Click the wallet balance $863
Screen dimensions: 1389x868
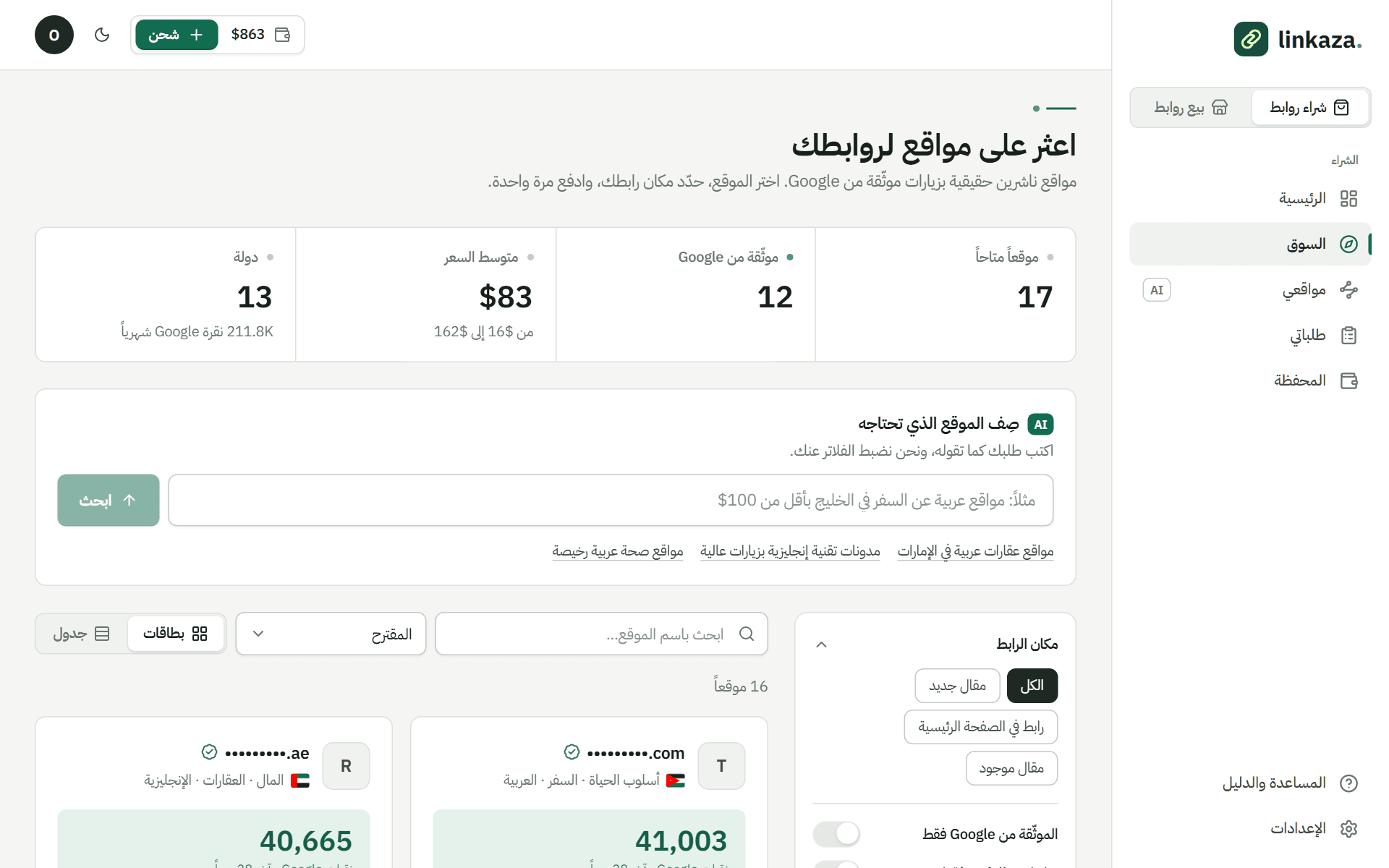tap(261, 35)
